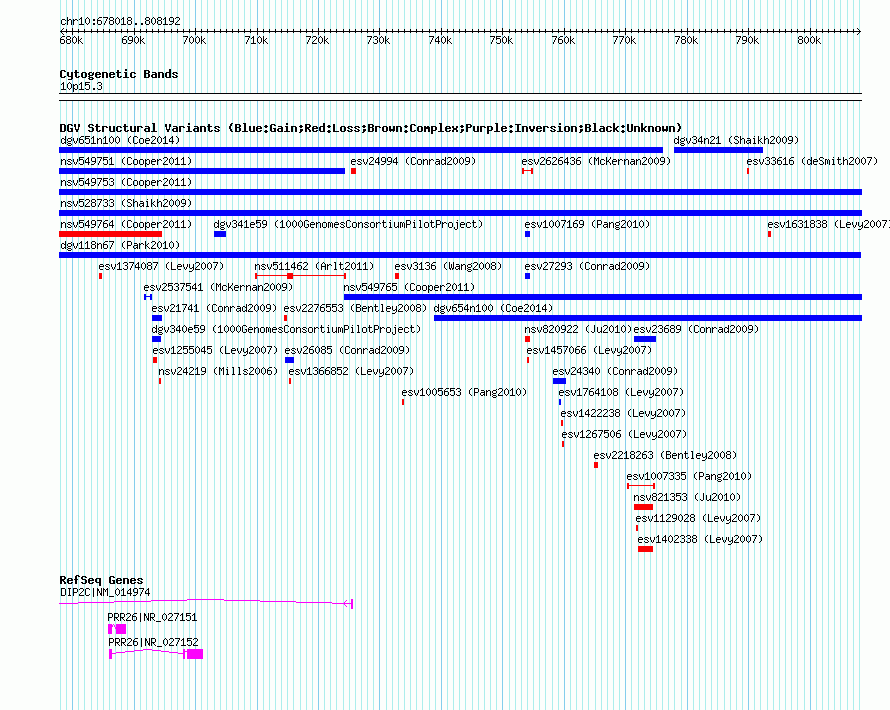Viewport: 890px width, 710px height.
Task: Open dgv341e59 1000GenomesConsortiumPilotProject label
Action: coord(348,224)
